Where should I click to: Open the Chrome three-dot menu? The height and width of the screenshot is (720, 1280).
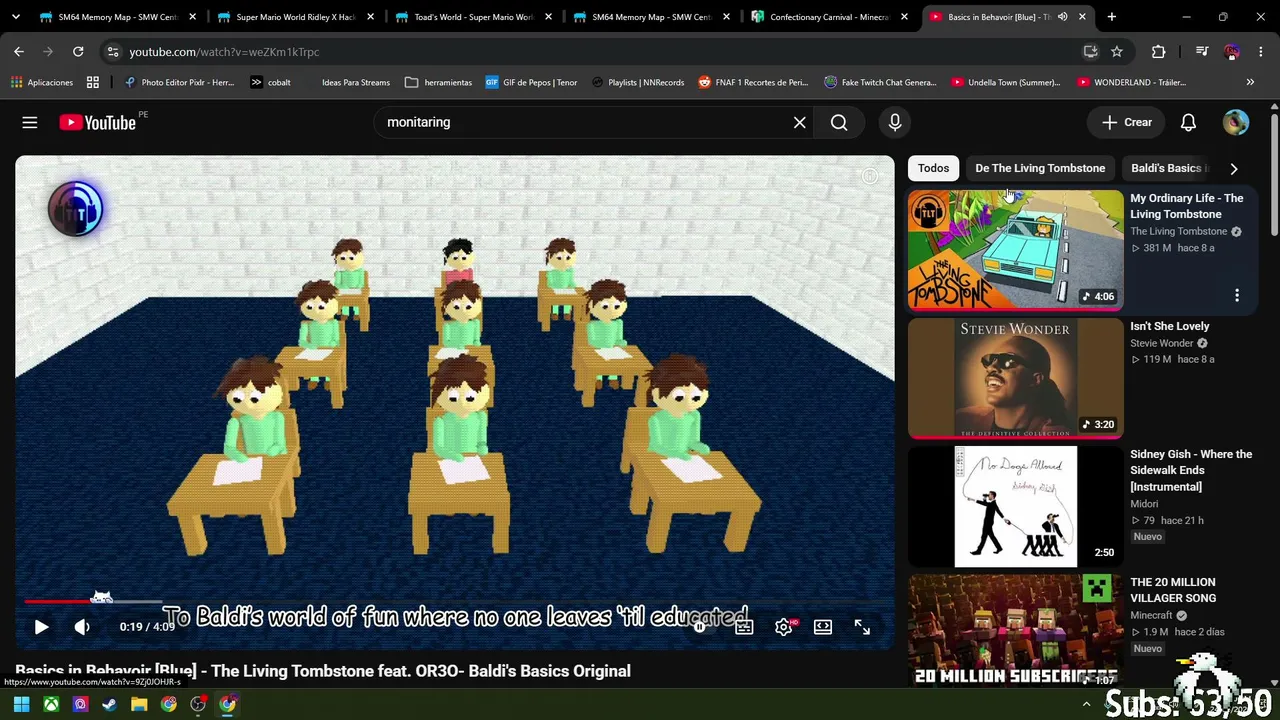(1261, 52)
